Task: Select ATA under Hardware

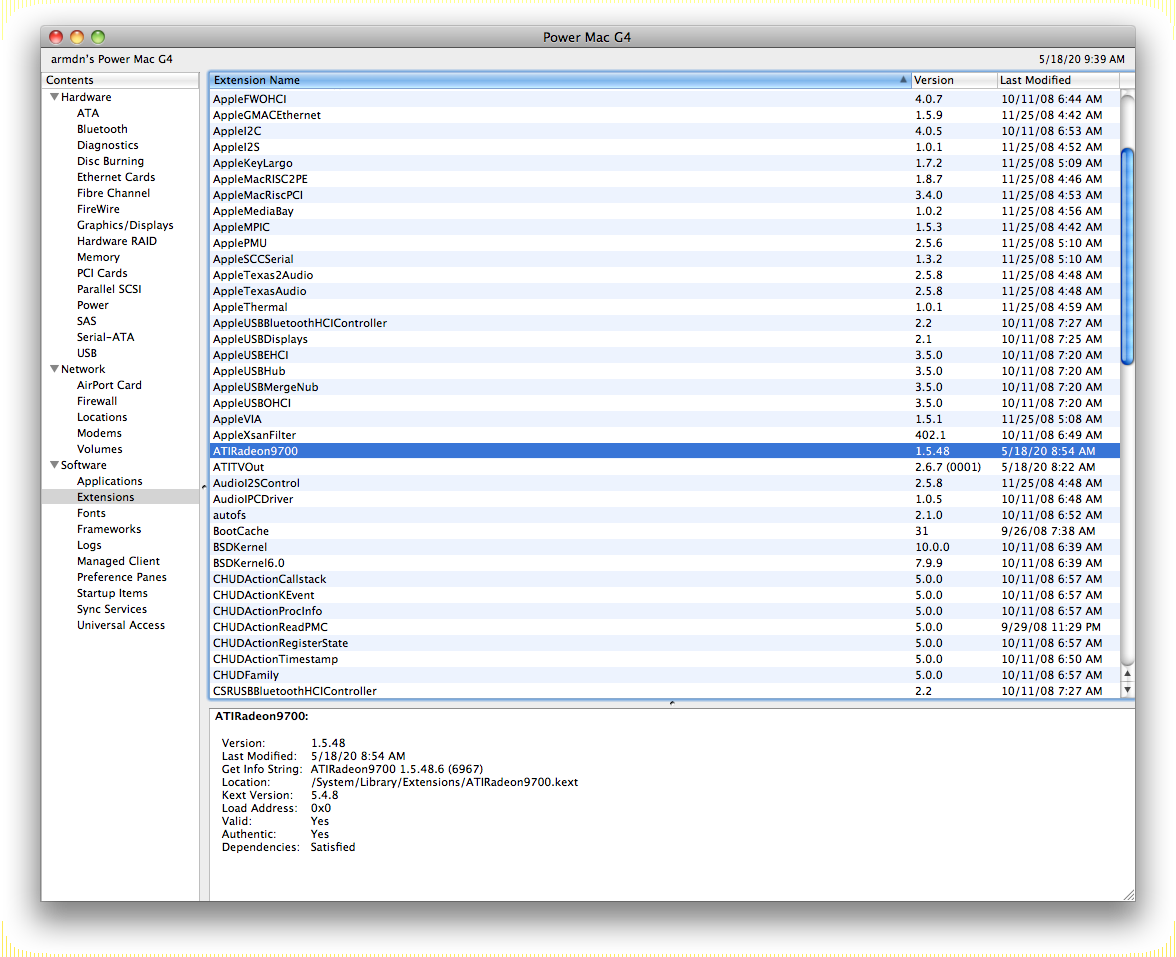Action: coord(88,113)
